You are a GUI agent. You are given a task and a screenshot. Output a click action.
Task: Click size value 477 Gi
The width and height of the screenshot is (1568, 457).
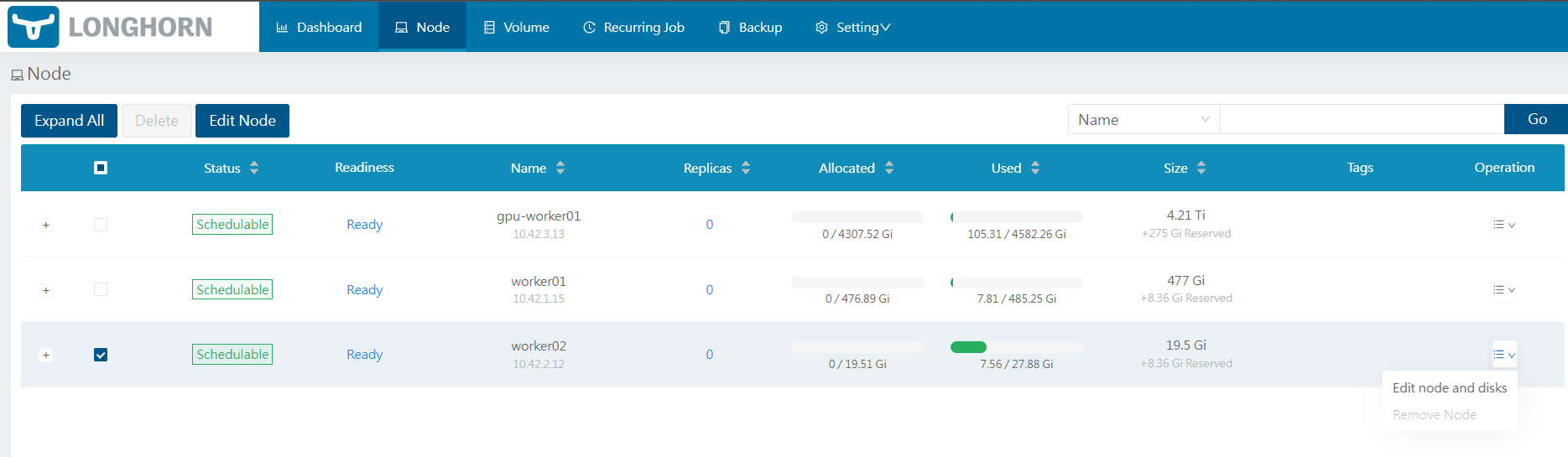click(x=1186, y=280)
